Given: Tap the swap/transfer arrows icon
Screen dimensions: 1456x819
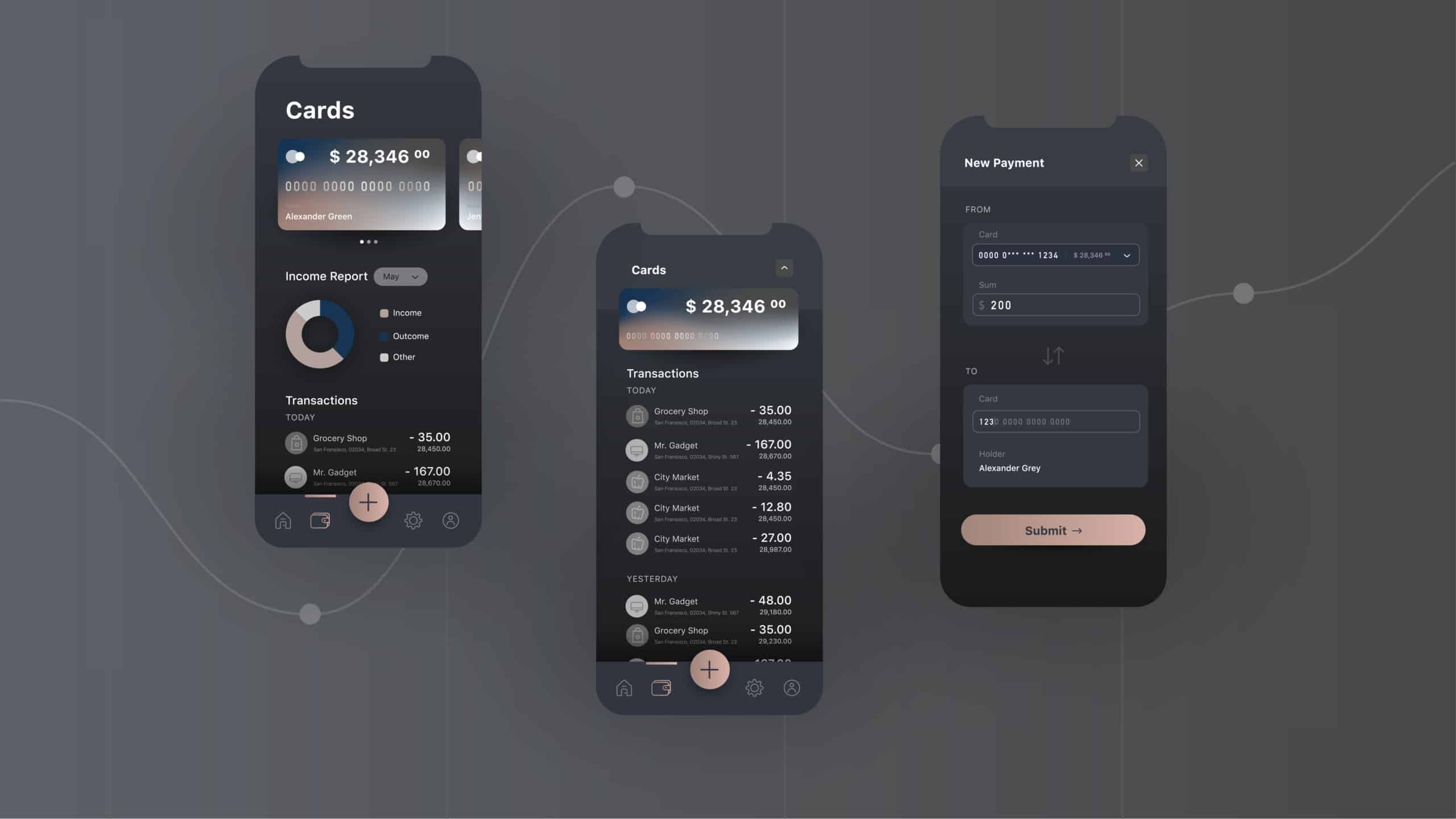Looking at the screenshot, I should [x=1053, y=356].
